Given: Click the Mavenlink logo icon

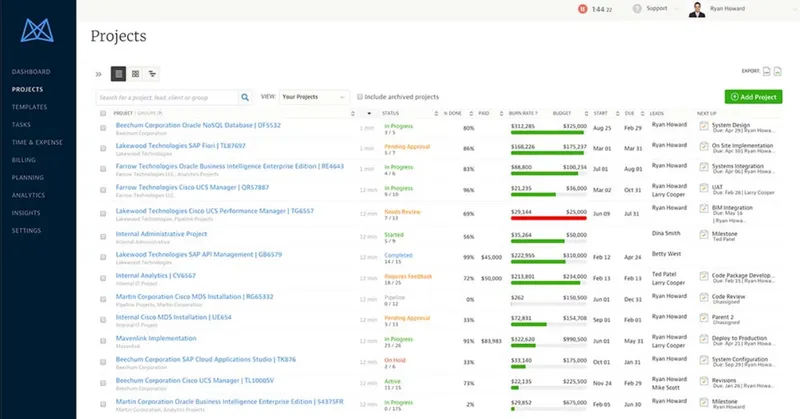Looking at the screenshot, I should (x=37, y=30).
